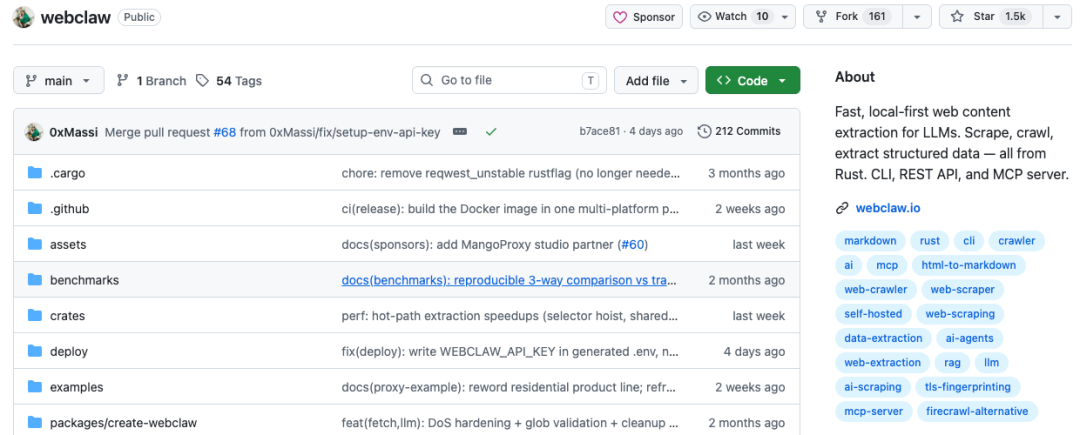Open the crates folder

(68, 316)
